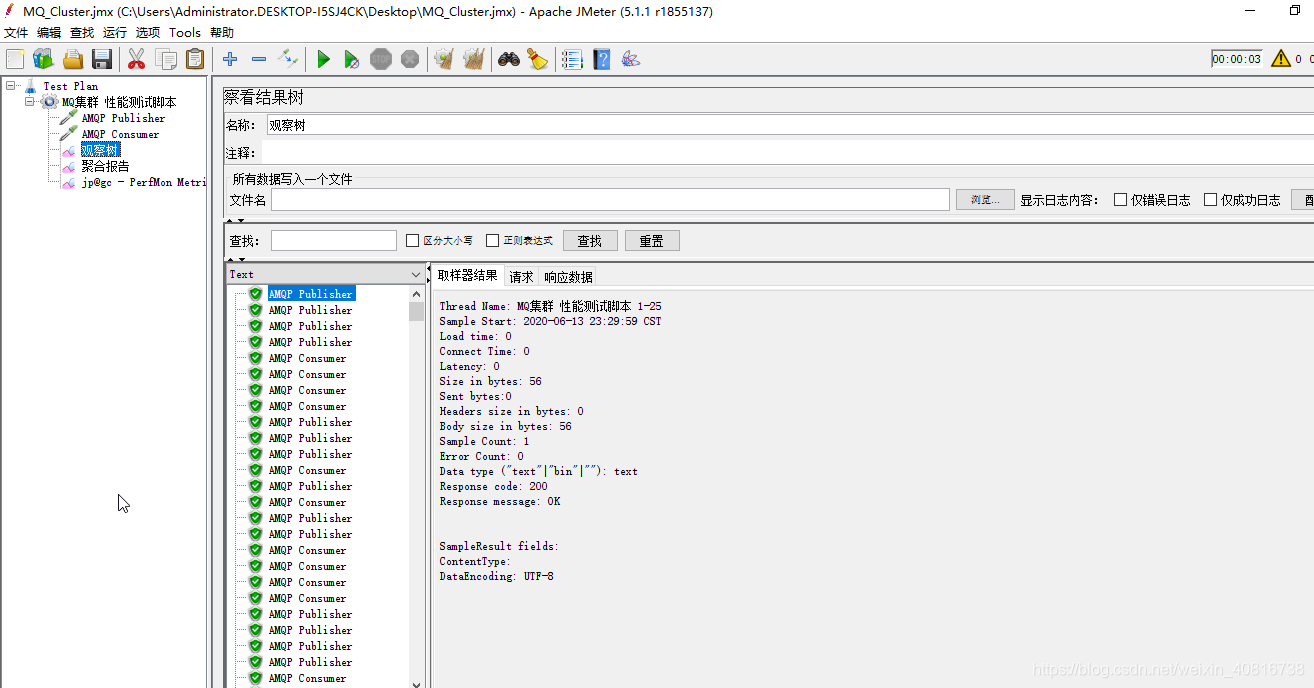Click the 文件名 input field
Screen dimensions: 1314x688
pyautogui.click(x=610, y=200)
